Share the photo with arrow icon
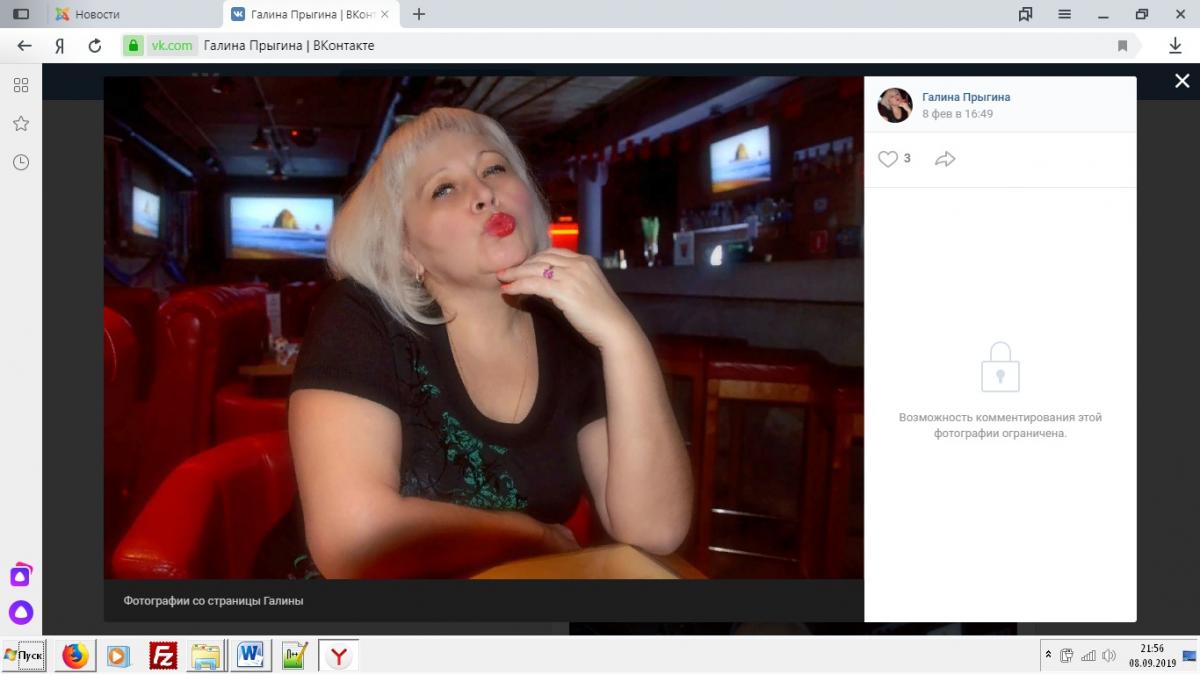 945,159
